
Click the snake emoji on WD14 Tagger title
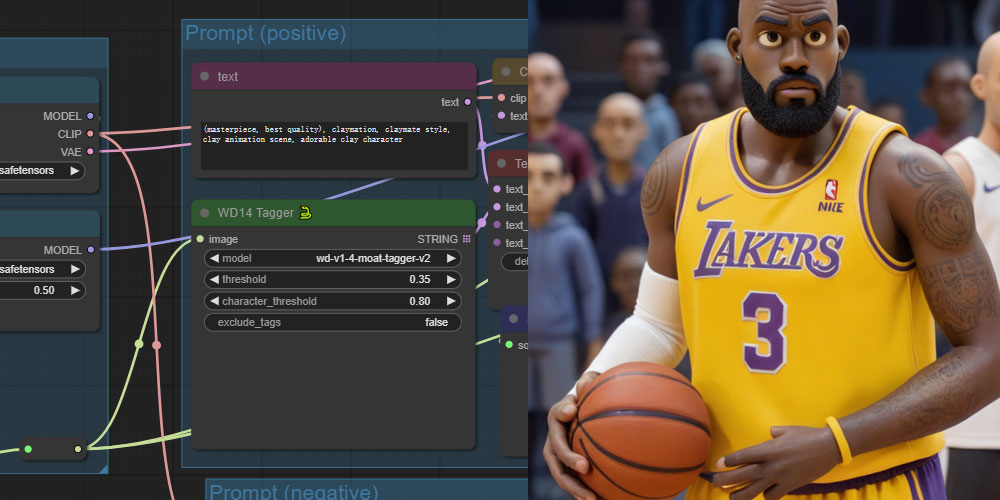pos(305,213)
